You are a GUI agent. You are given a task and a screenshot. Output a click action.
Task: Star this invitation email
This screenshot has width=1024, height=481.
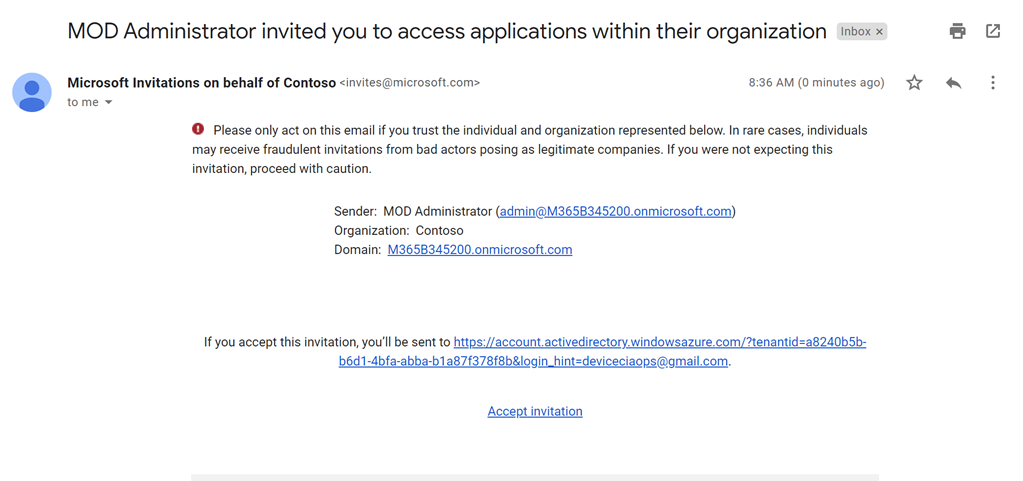[x=914, y=83]
